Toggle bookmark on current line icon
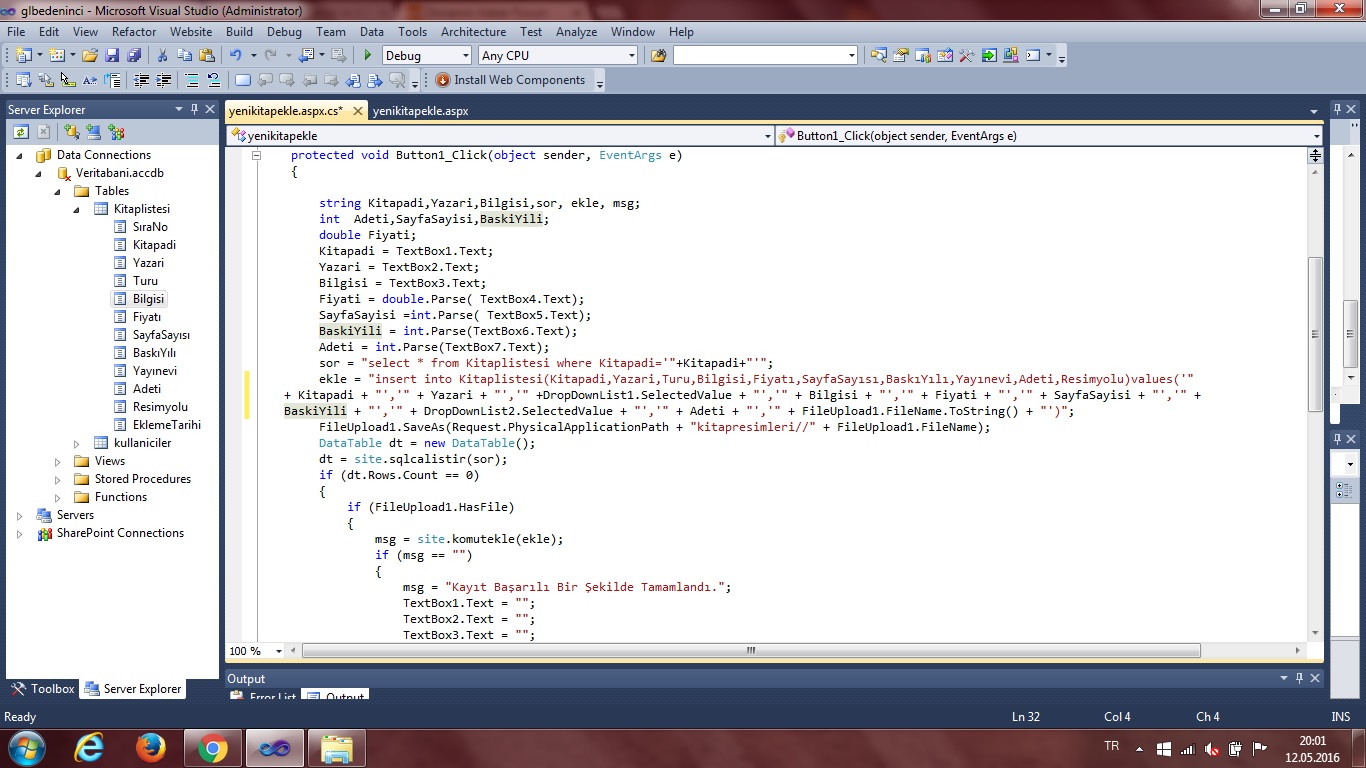Image resolution: width=1366 pixels, height=768 pixels. (x=242, y=80)
